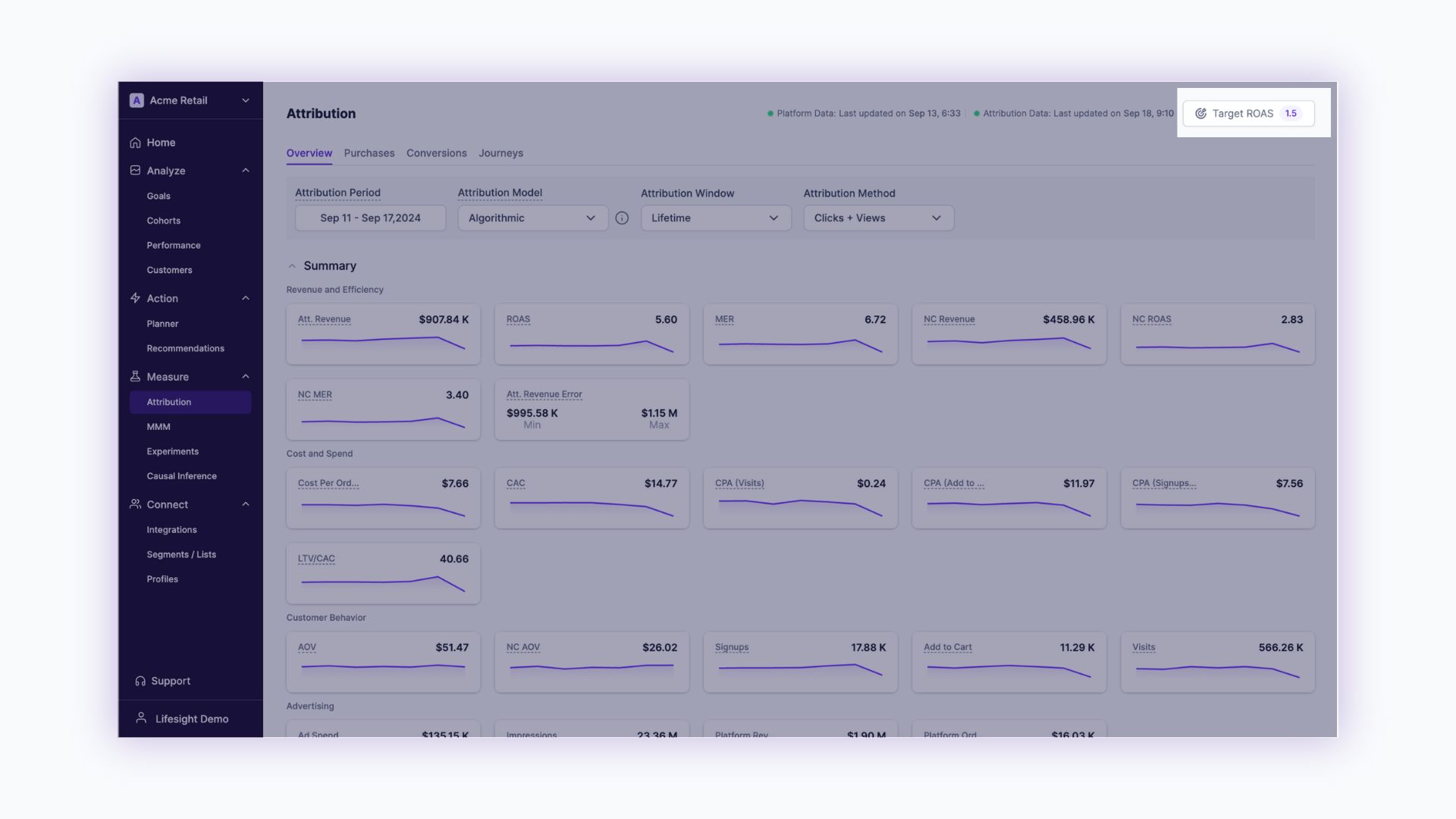Open the Attribution Model Algorithmic dropdown

pos(532,218)
